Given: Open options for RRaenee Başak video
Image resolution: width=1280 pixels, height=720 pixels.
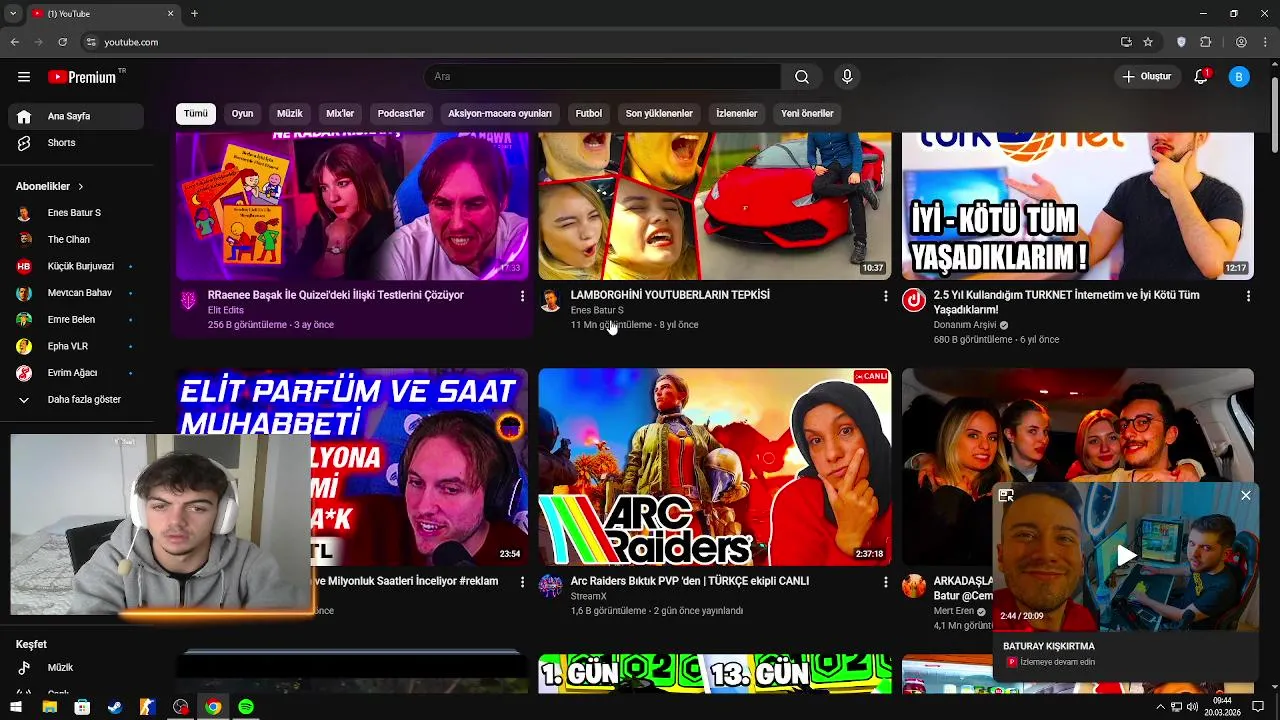Looking at the screenshot, I should coord(522,296).
